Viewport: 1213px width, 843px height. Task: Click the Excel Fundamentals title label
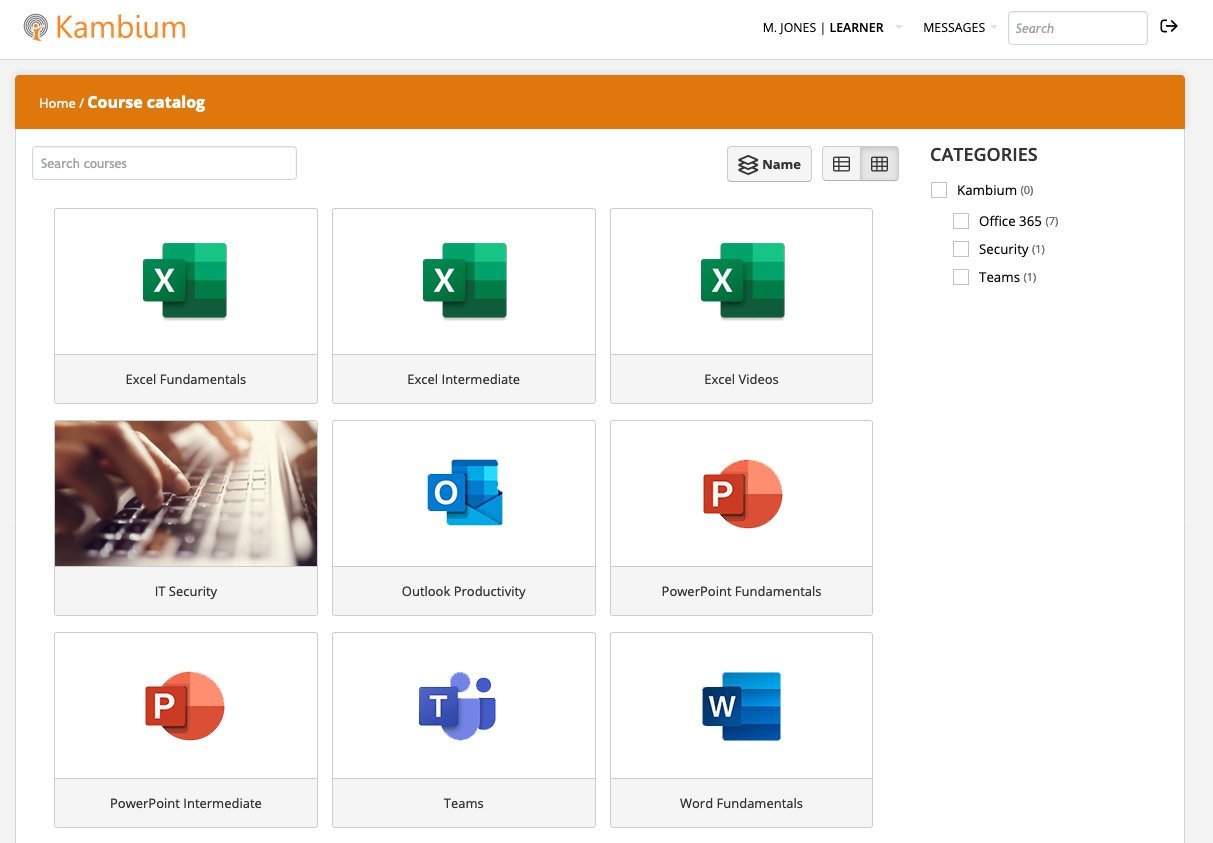coord(186,379)
